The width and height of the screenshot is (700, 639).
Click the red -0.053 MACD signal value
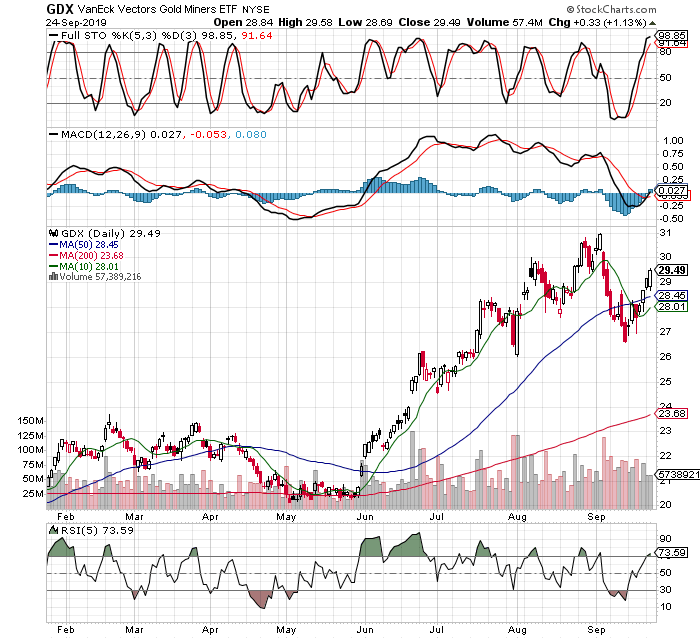point(208,134)
